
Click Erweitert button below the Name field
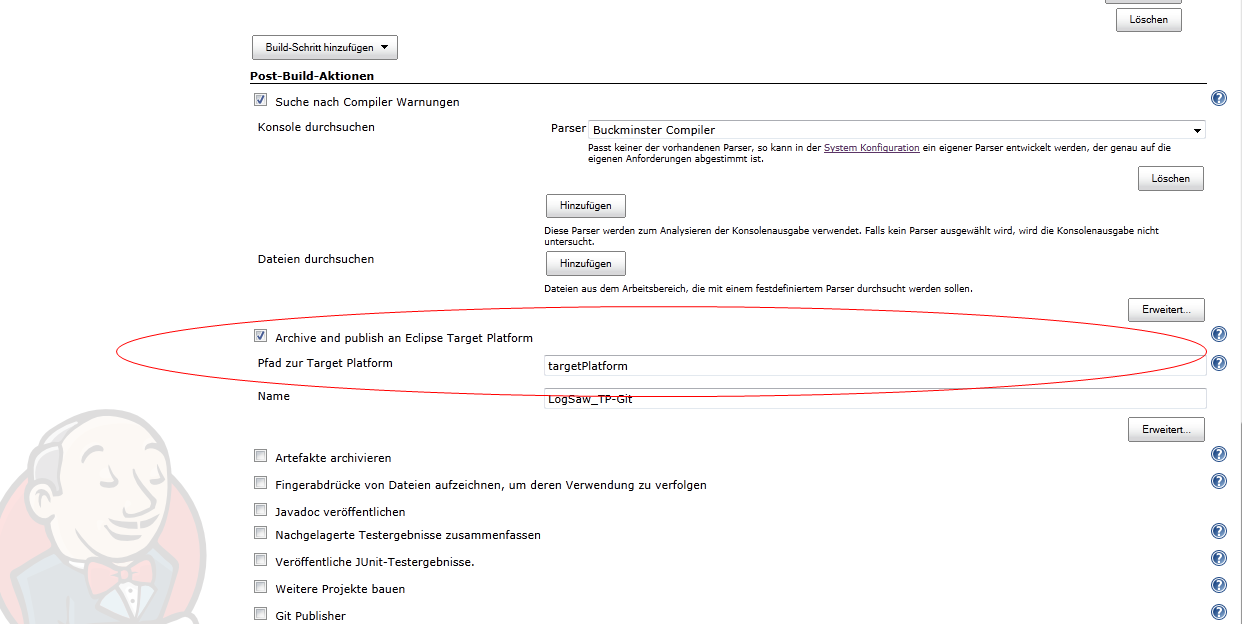click(x=1167, y=430)
